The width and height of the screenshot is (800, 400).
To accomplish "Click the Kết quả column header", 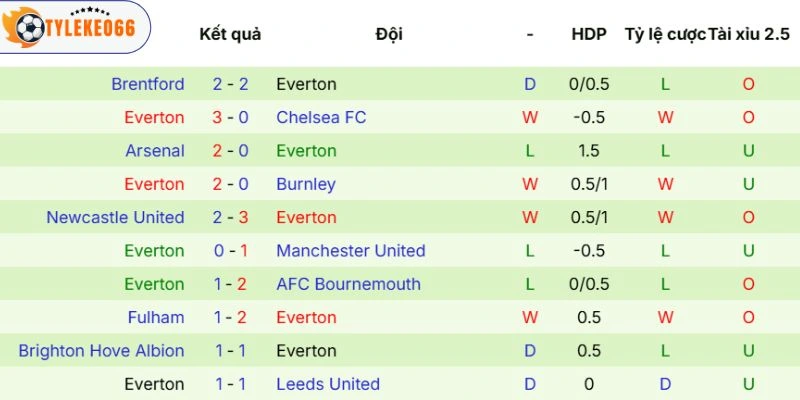I will (x=230, y=34).
